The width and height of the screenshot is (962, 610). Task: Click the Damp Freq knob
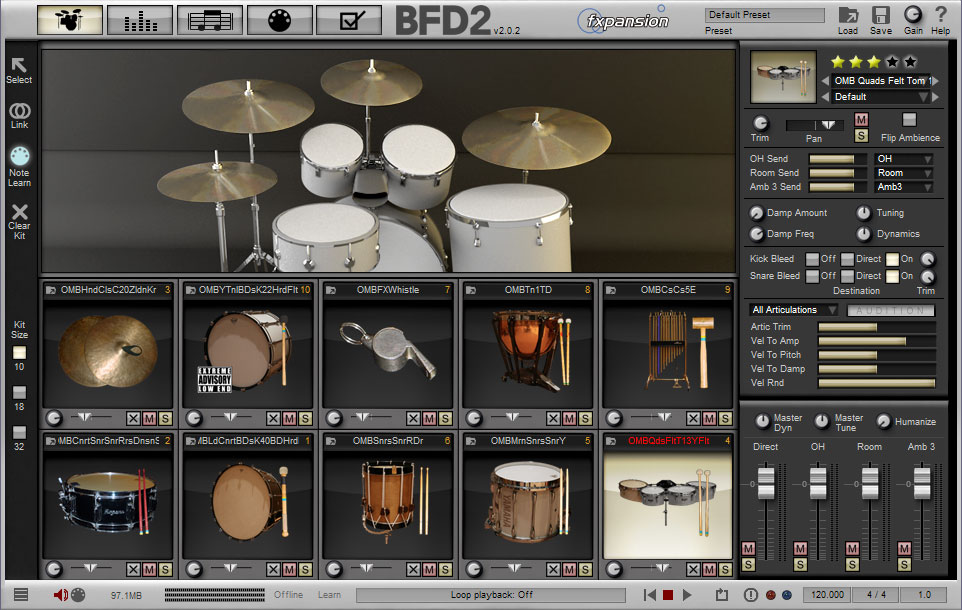pyautogui.click(x=756, y=234)
